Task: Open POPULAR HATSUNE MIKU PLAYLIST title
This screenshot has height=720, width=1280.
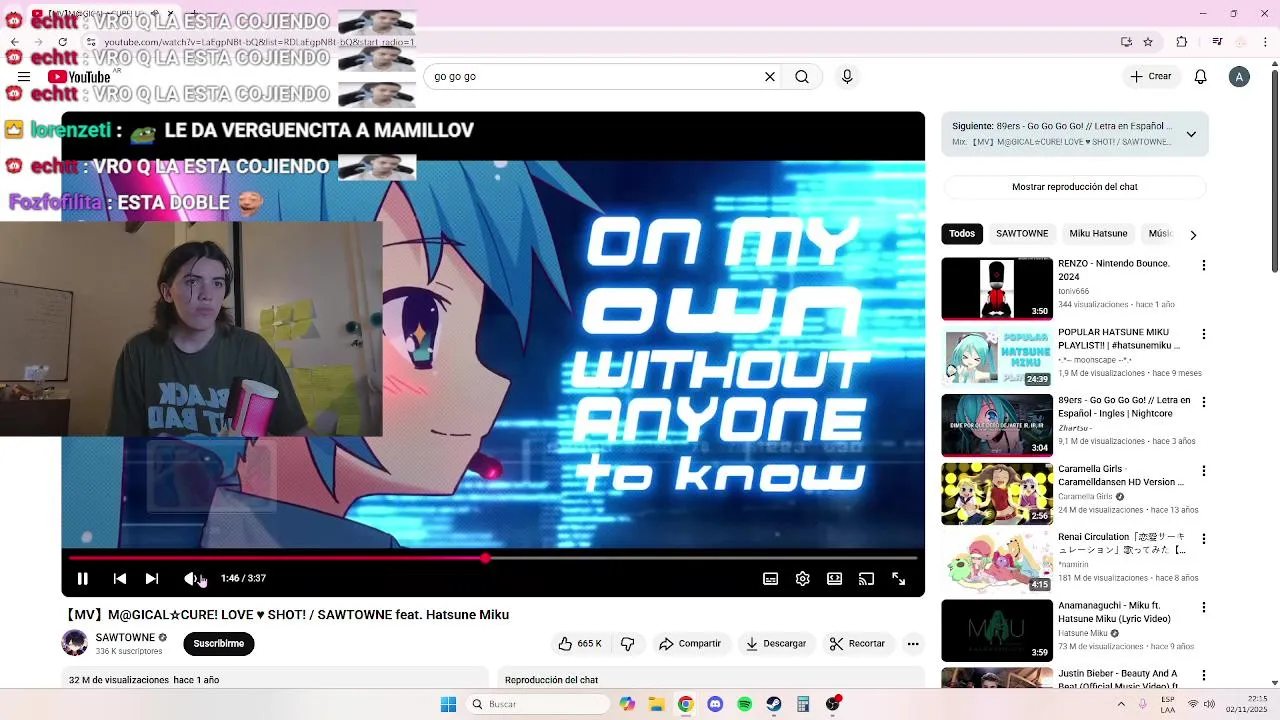Action: pos(1120,338)
